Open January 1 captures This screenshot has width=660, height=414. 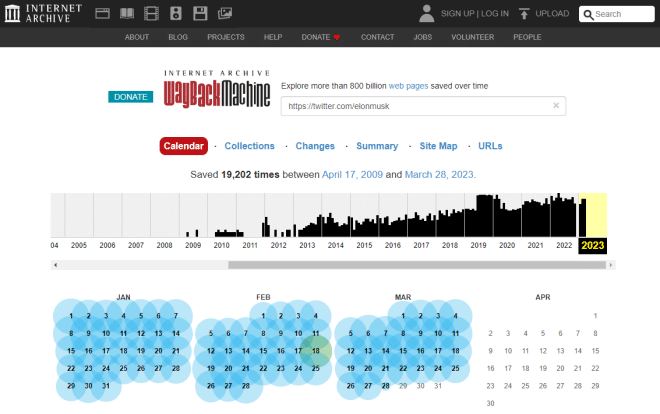[71, 316]
